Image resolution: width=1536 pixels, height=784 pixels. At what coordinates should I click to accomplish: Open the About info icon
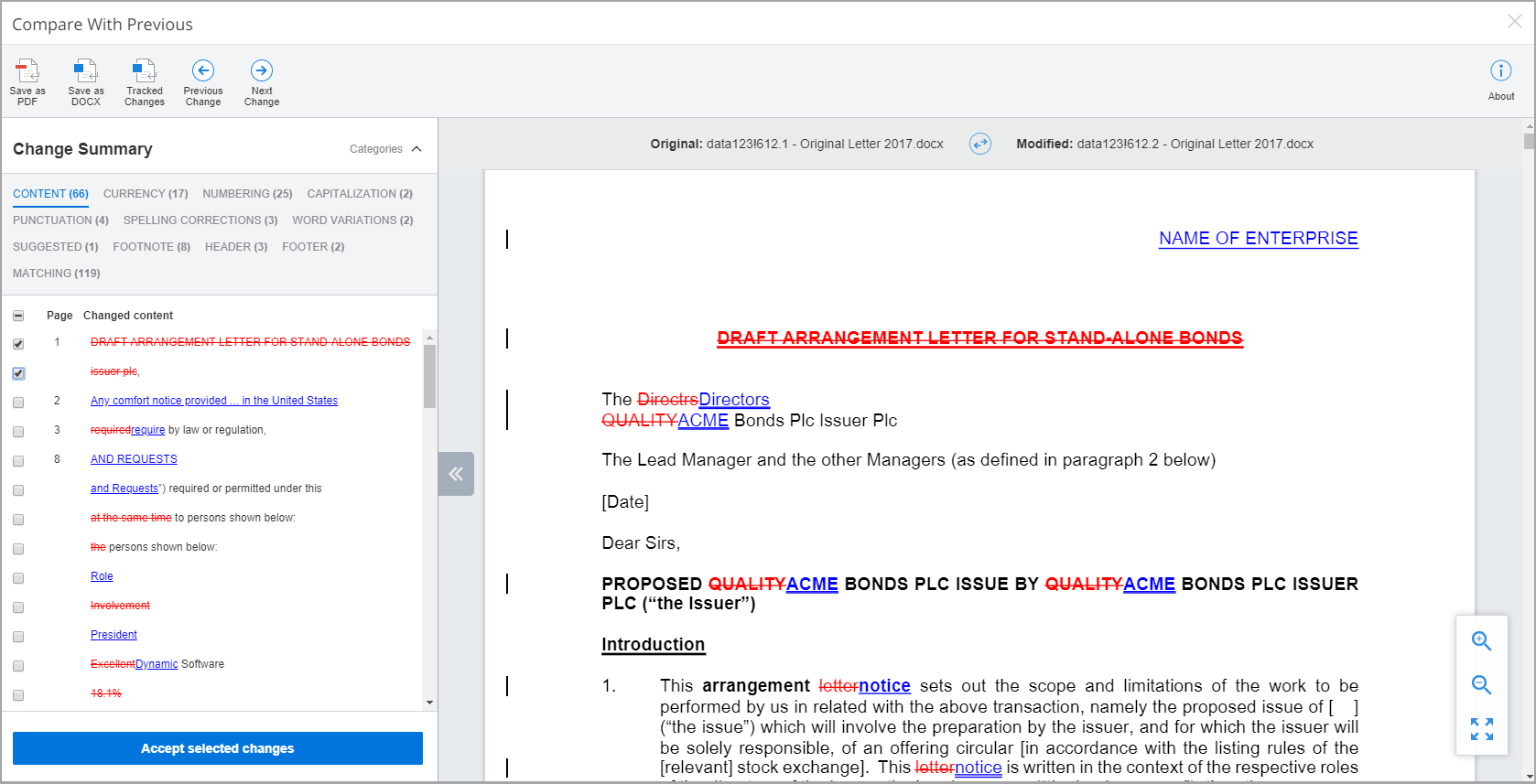click(1501, 71)
